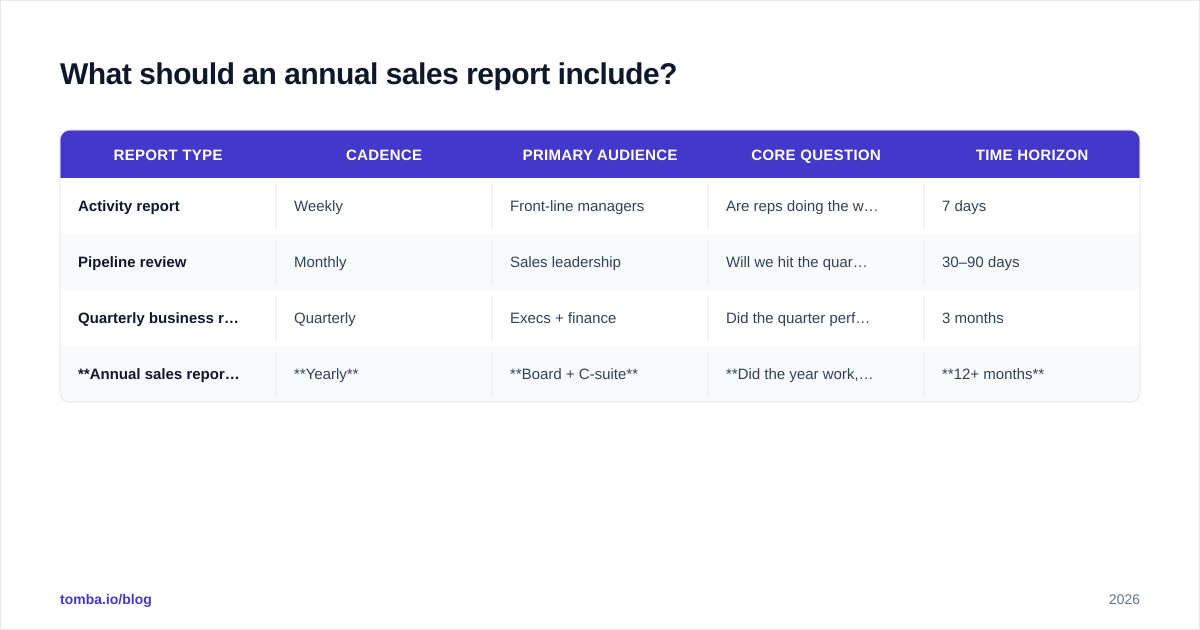The image size is (1200, 630).
Task: Click the 'Will we hit the quar…' cell
Action: point(816,262)
